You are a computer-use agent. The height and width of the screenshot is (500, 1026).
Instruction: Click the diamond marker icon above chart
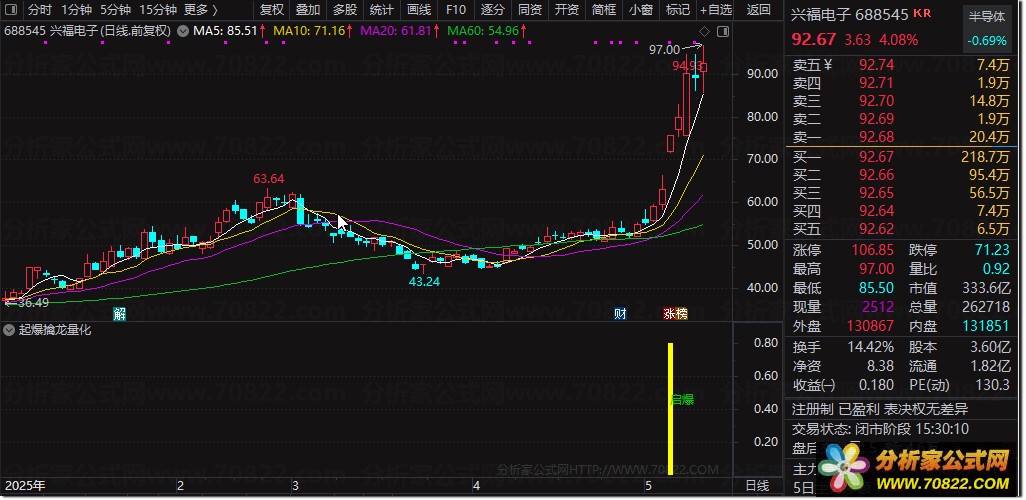click(x=704, y=31)
